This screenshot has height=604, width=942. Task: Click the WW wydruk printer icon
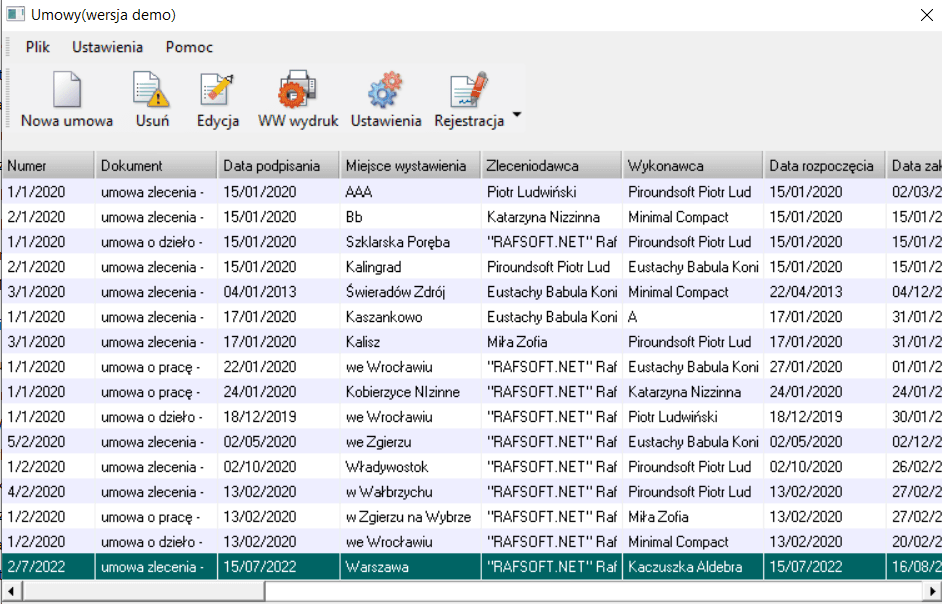[297, 90]
